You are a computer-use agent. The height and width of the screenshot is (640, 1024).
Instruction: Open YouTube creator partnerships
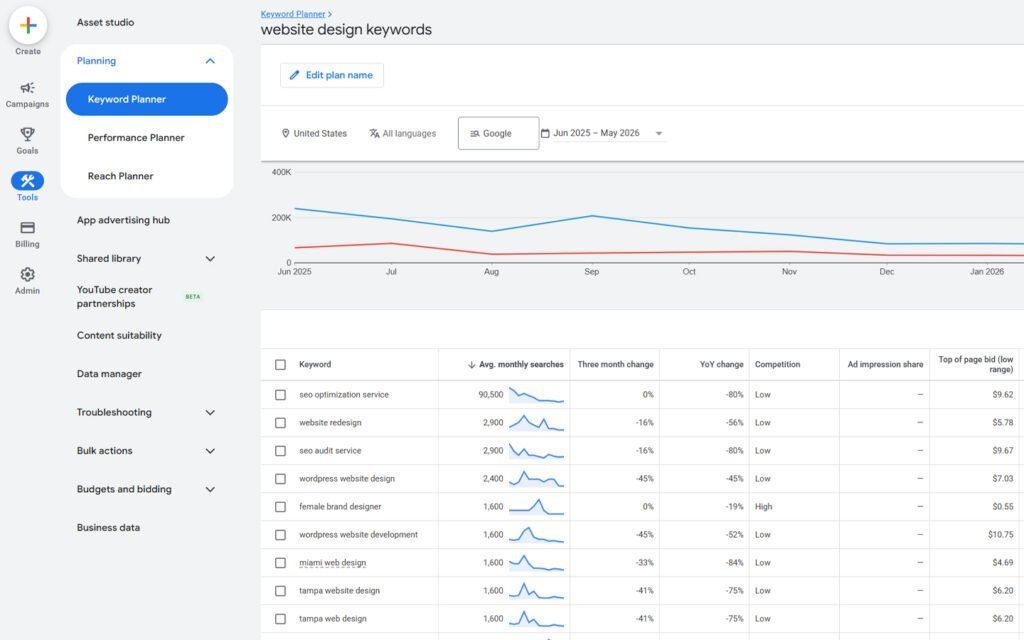(x=114, y=296)
